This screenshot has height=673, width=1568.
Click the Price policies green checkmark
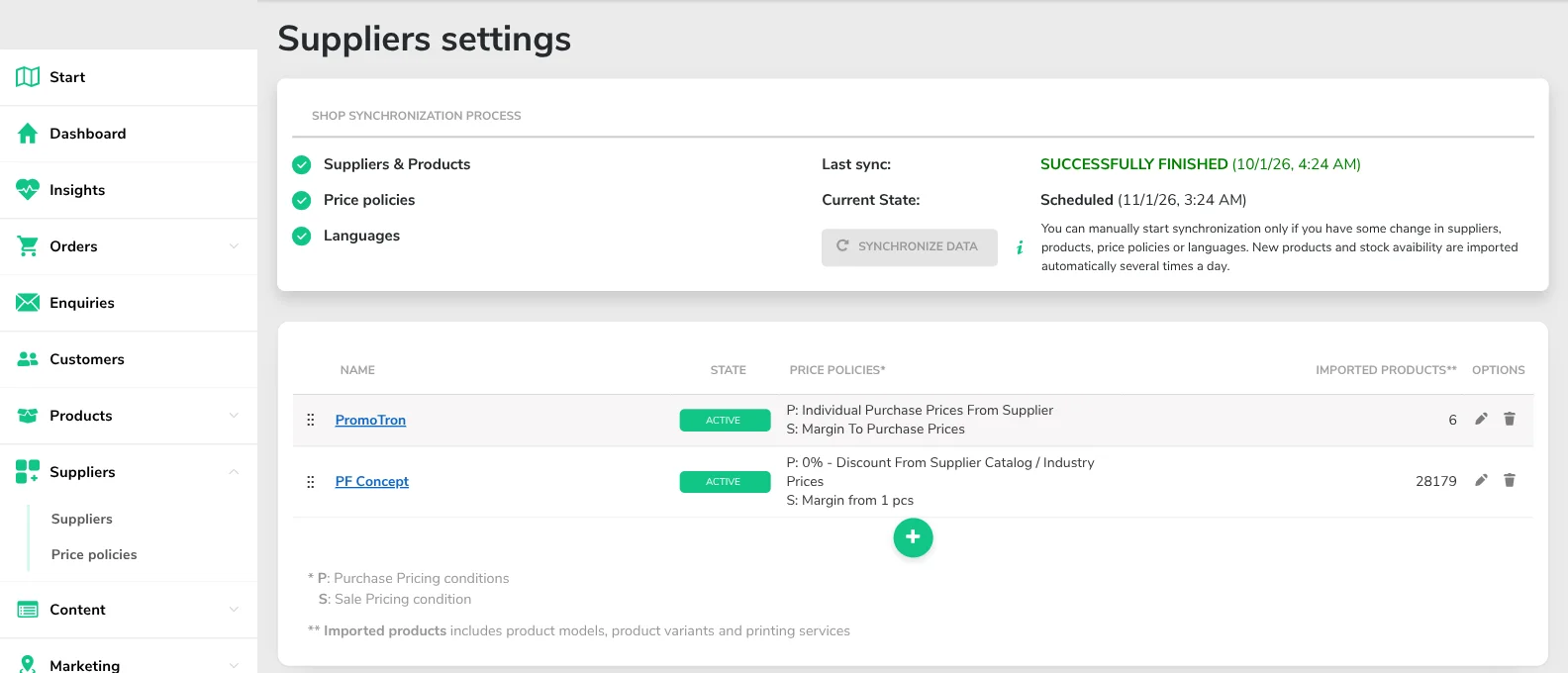click(x=302, y=200)
